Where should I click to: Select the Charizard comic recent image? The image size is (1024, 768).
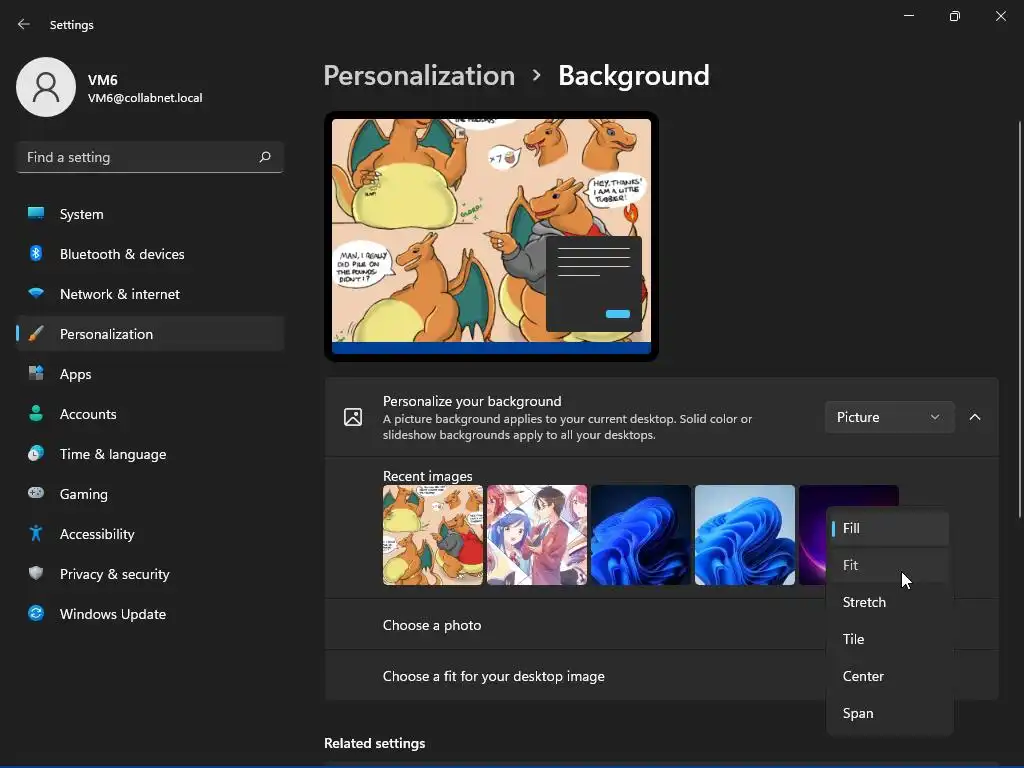coord(432,535)
